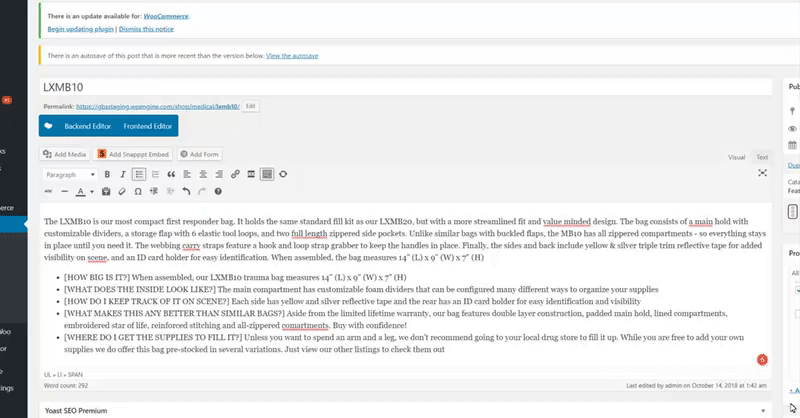
Task: Select the SPAN element in path bar
Action: [76, 375]
